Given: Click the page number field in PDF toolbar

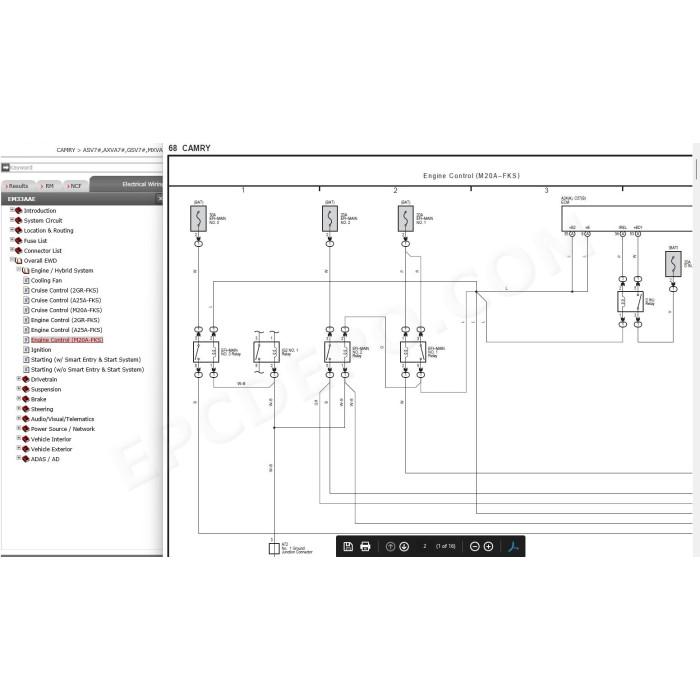Looking at the screenshot, I should [425, 546].
